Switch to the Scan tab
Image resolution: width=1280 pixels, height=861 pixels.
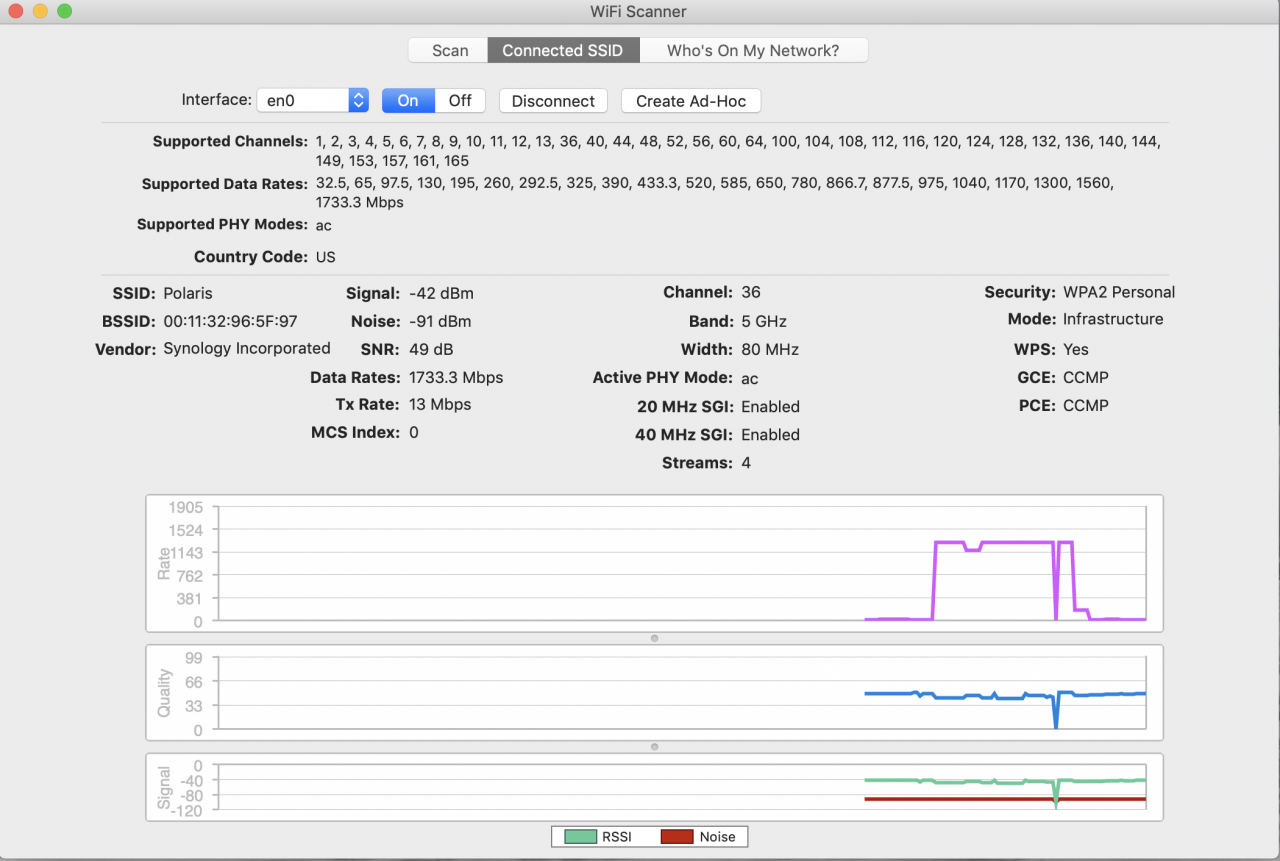[449, 50]
